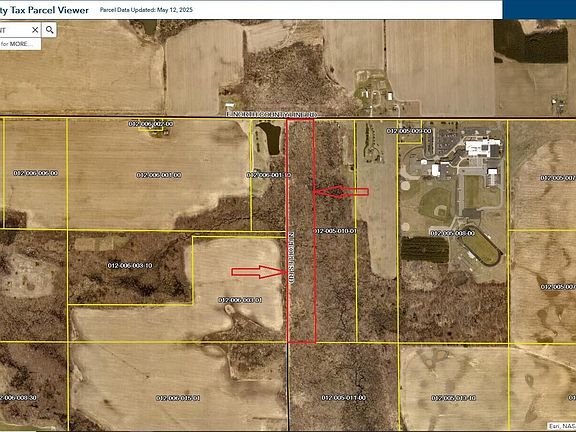
Task: Select parcel labeled 012-006-005-00
Action: coord(36,173)
